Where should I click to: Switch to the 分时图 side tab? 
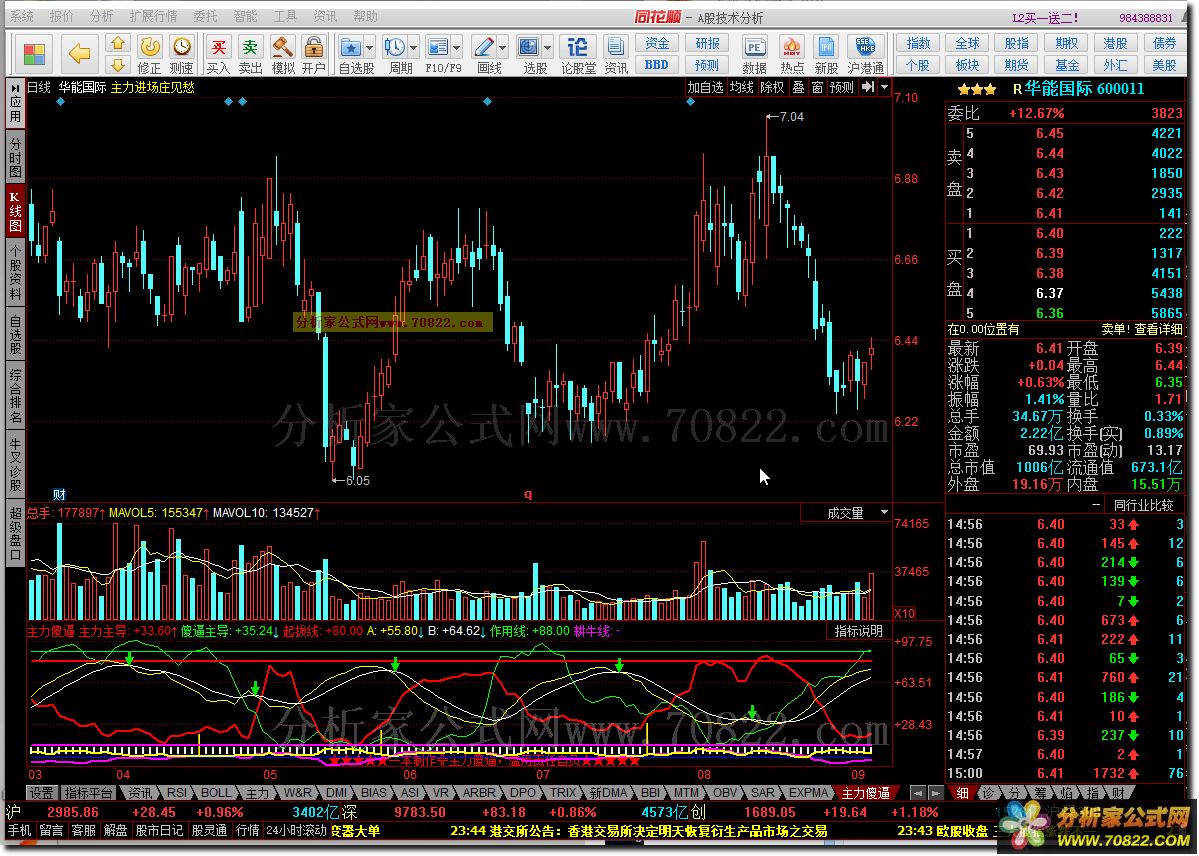coord(15,157)
